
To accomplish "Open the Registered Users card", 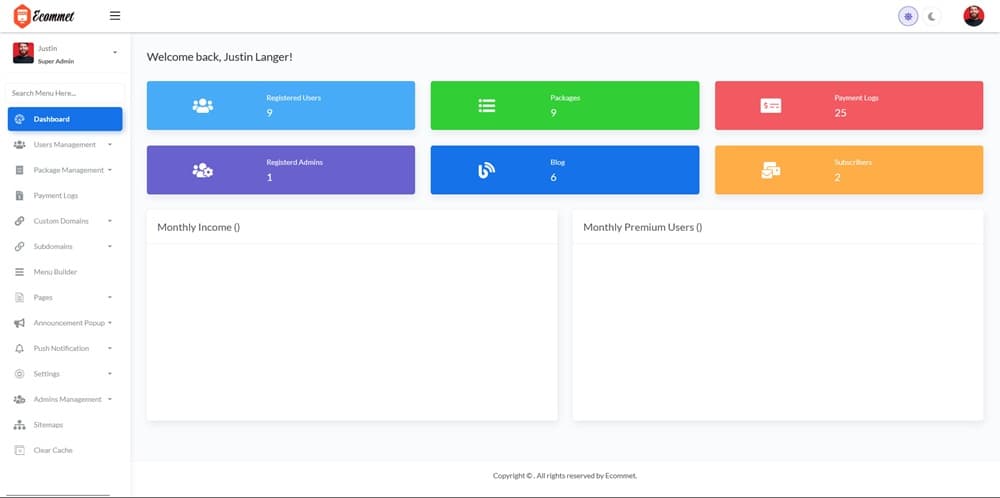I will tap(280, 105).
